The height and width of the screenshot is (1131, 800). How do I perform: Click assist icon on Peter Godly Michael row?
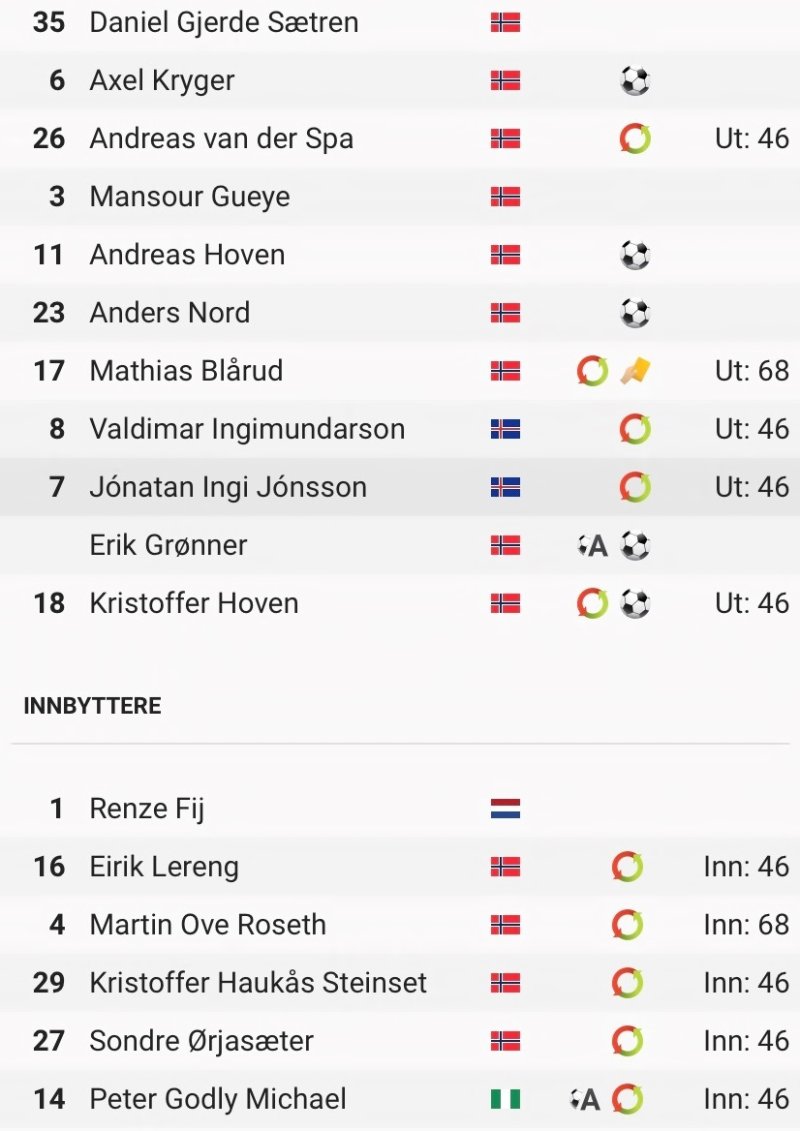tap(584, 1100)
